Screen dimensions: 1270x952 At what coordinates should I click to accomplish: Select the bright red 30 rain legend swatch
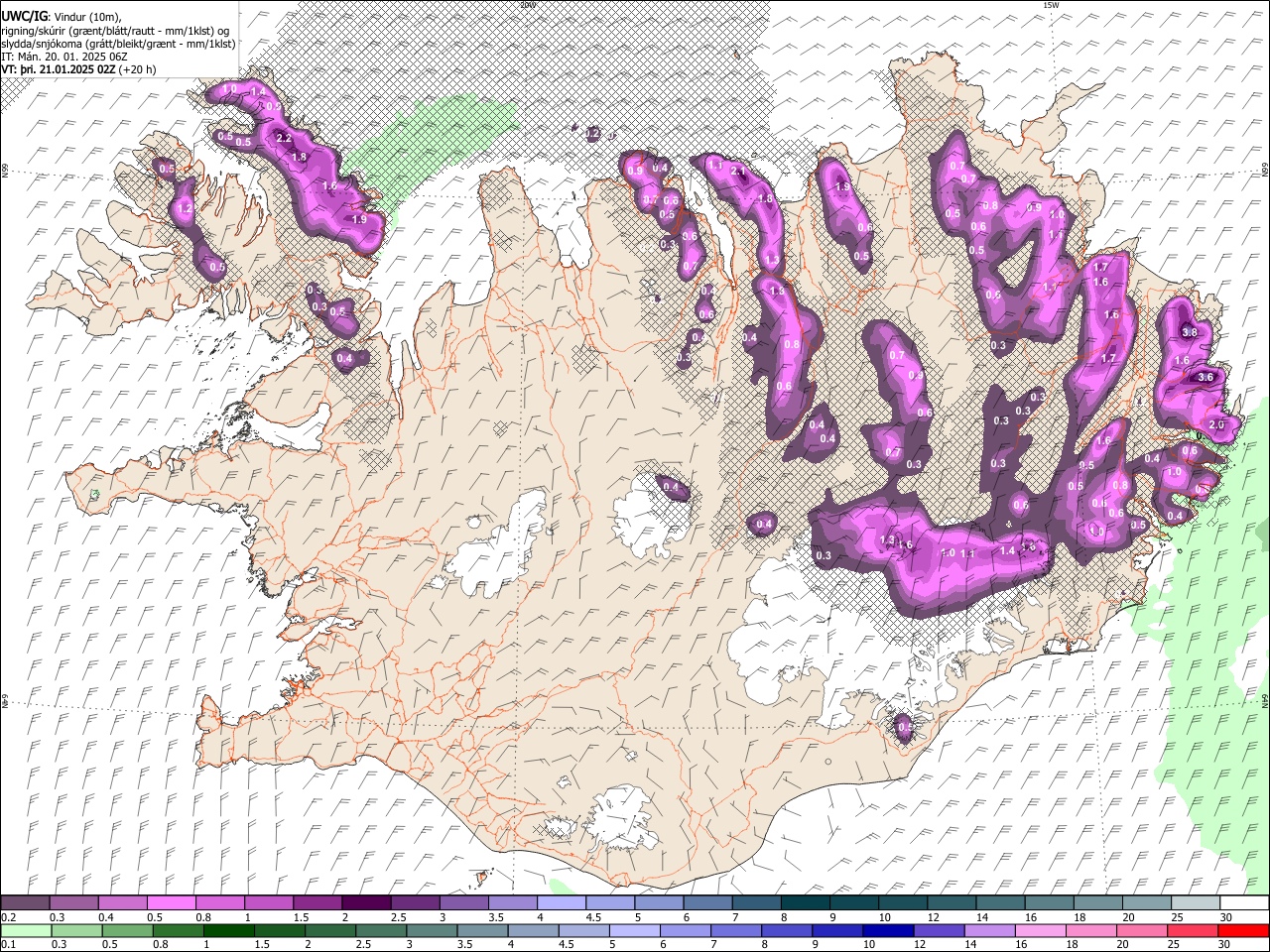click(1242, 930)
